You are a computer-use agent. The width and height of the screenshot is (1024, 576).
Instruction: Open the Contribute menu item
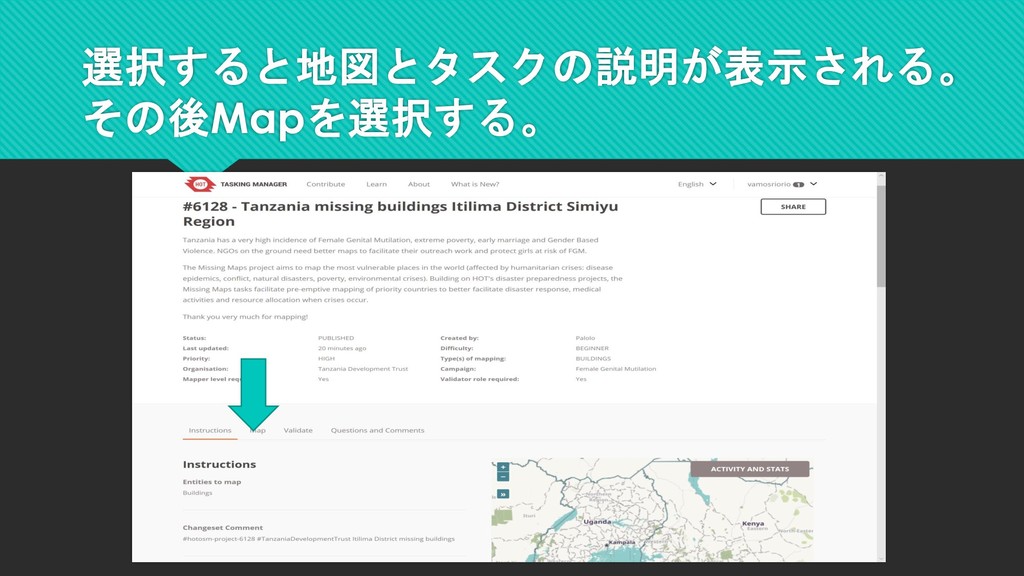(x=325, y=184)
